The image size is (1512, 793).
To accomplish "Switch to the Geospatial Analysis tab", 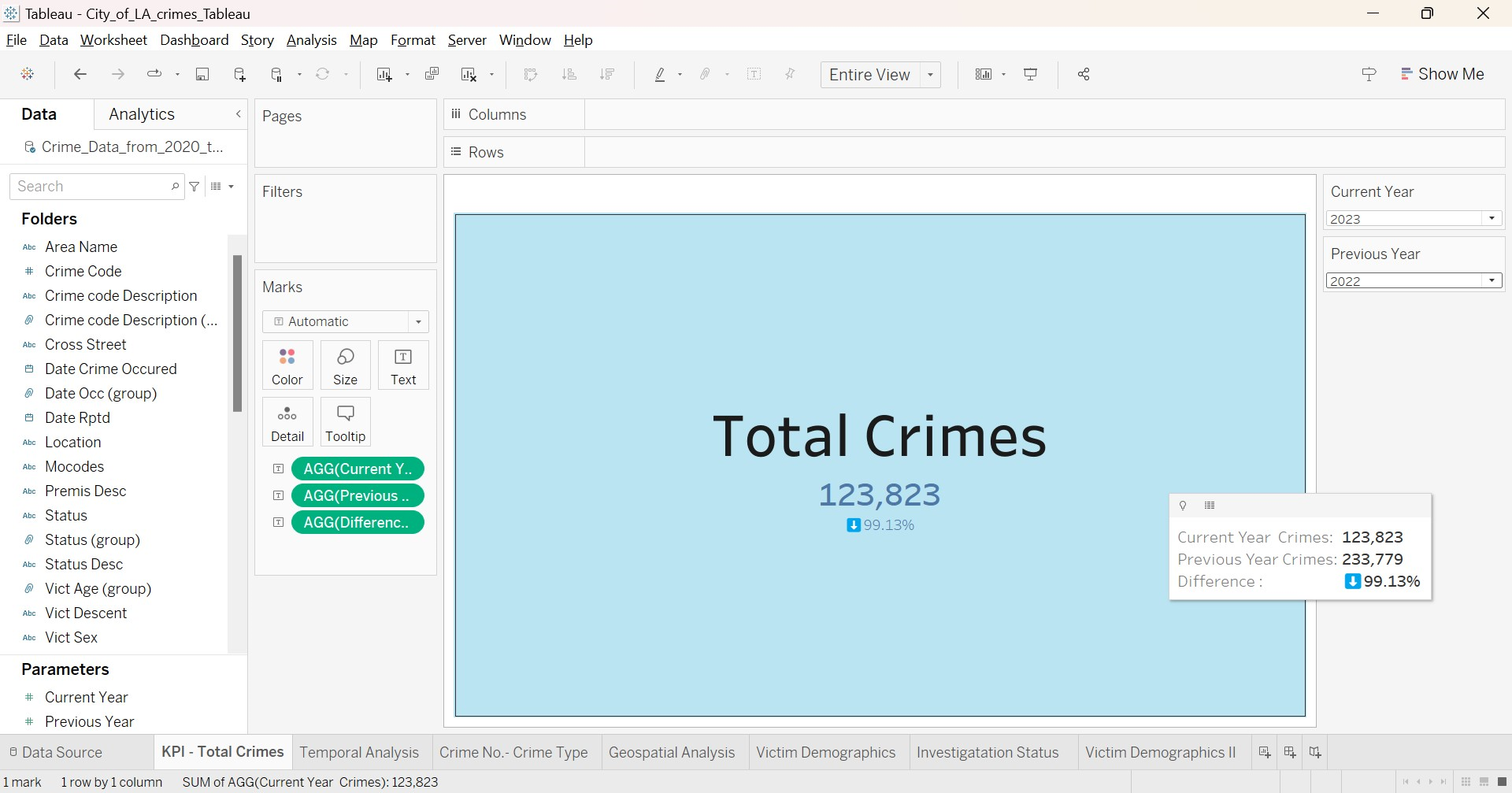I will [673, 752].
